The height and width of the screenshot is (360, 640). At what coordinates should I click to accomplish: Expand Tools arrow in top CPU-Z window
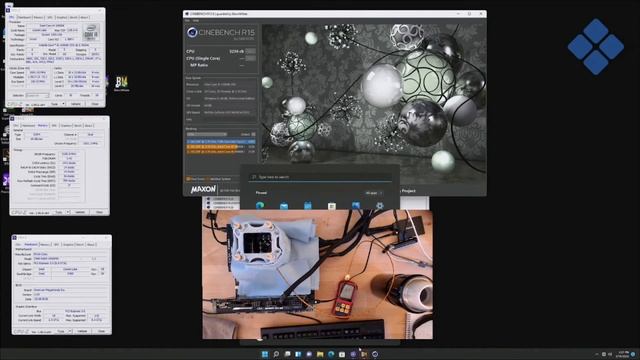(x=63, y=104)
